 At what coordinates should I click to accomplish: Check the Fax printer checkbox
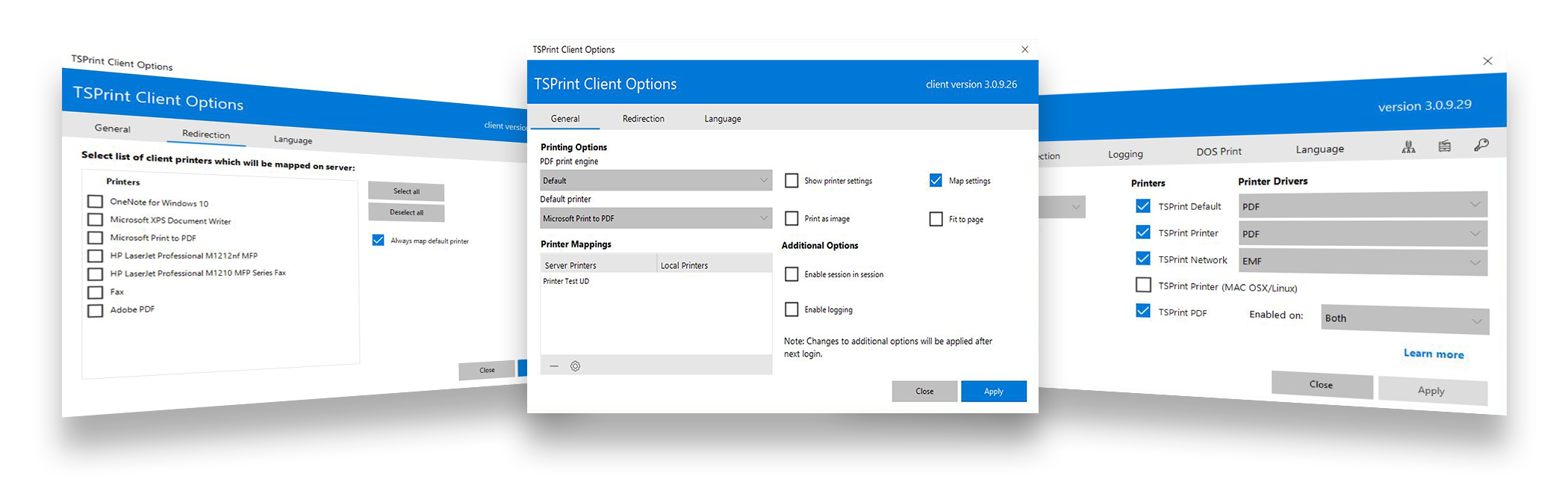click(x=95, y=292)
